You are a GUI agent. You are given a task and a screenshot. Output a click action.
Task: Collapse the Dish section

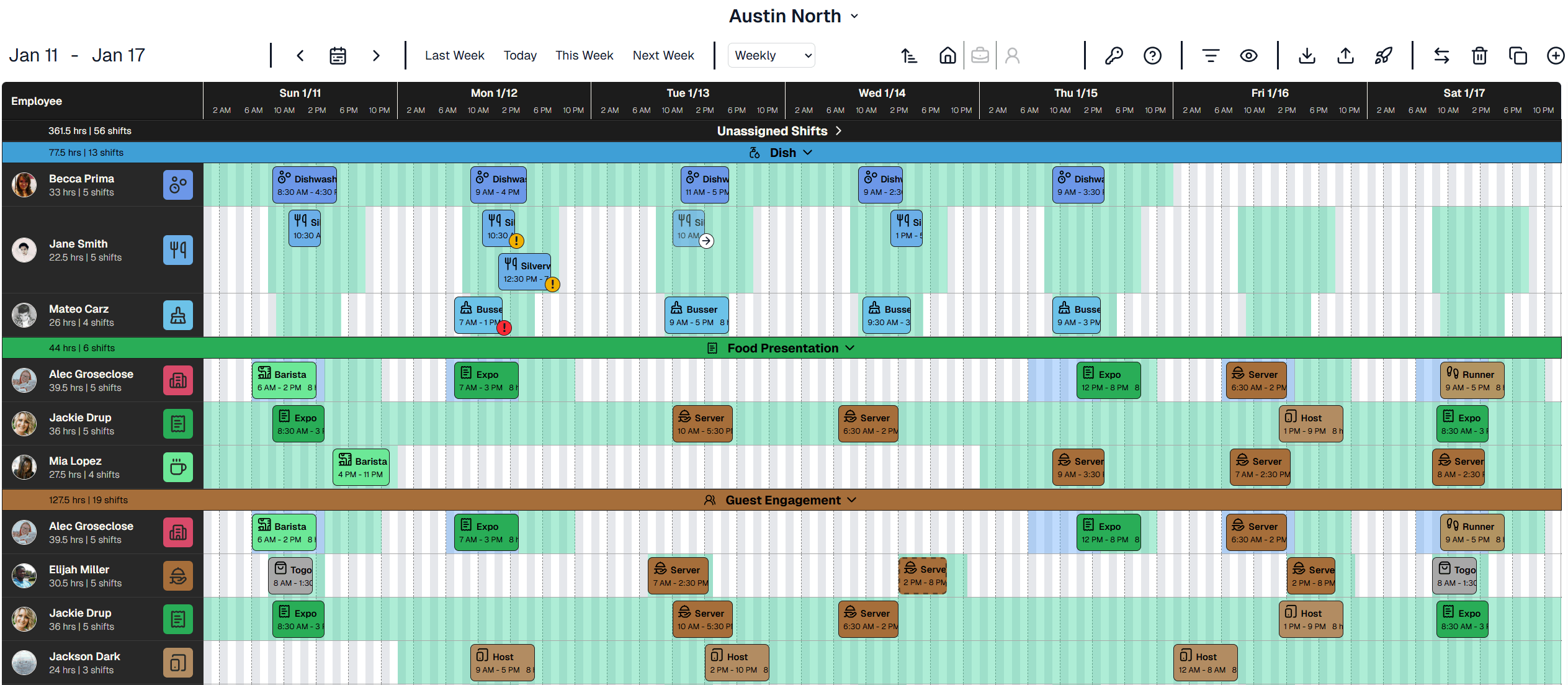point(781,153)
